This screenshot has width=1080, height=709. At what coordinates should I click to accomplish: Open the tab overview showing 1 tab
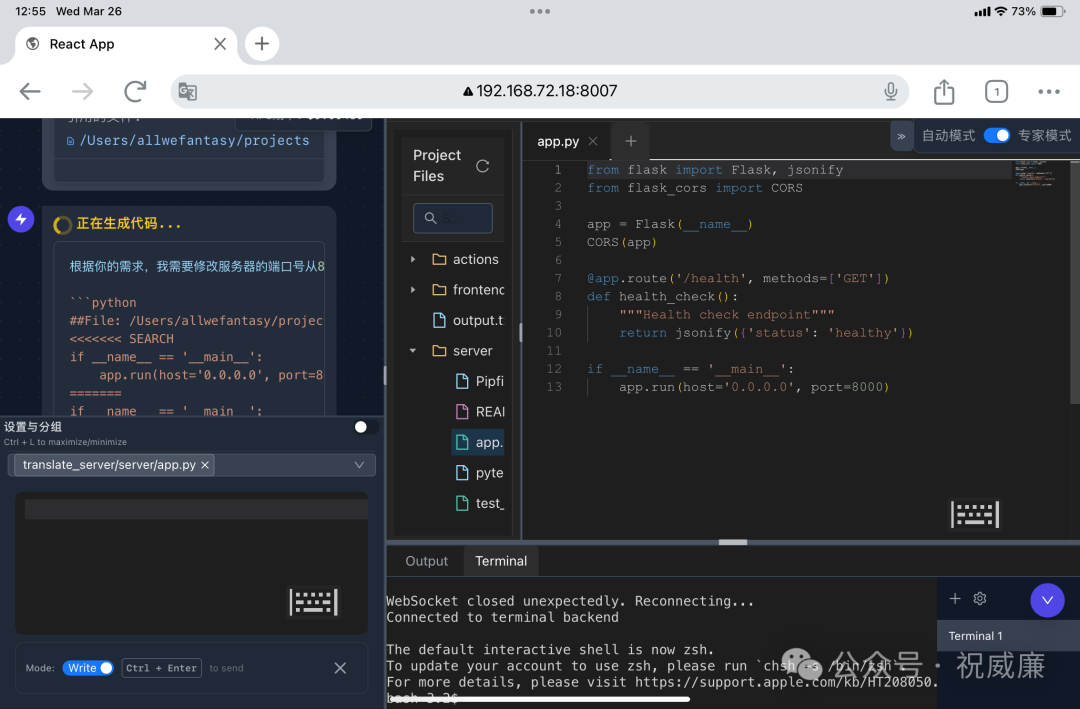click(x=996, y=91)
